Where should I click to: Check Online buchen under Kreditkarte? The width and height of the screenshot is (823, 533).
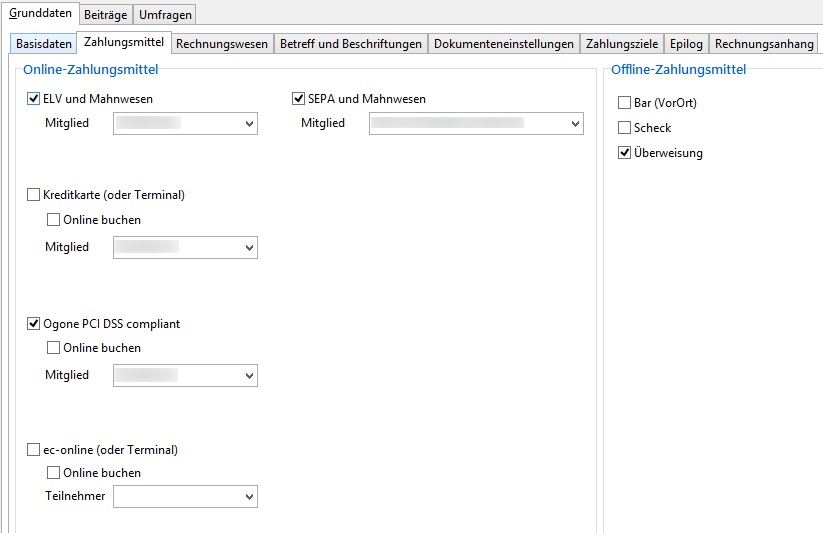pyautogui.click(x=54, y=220)
